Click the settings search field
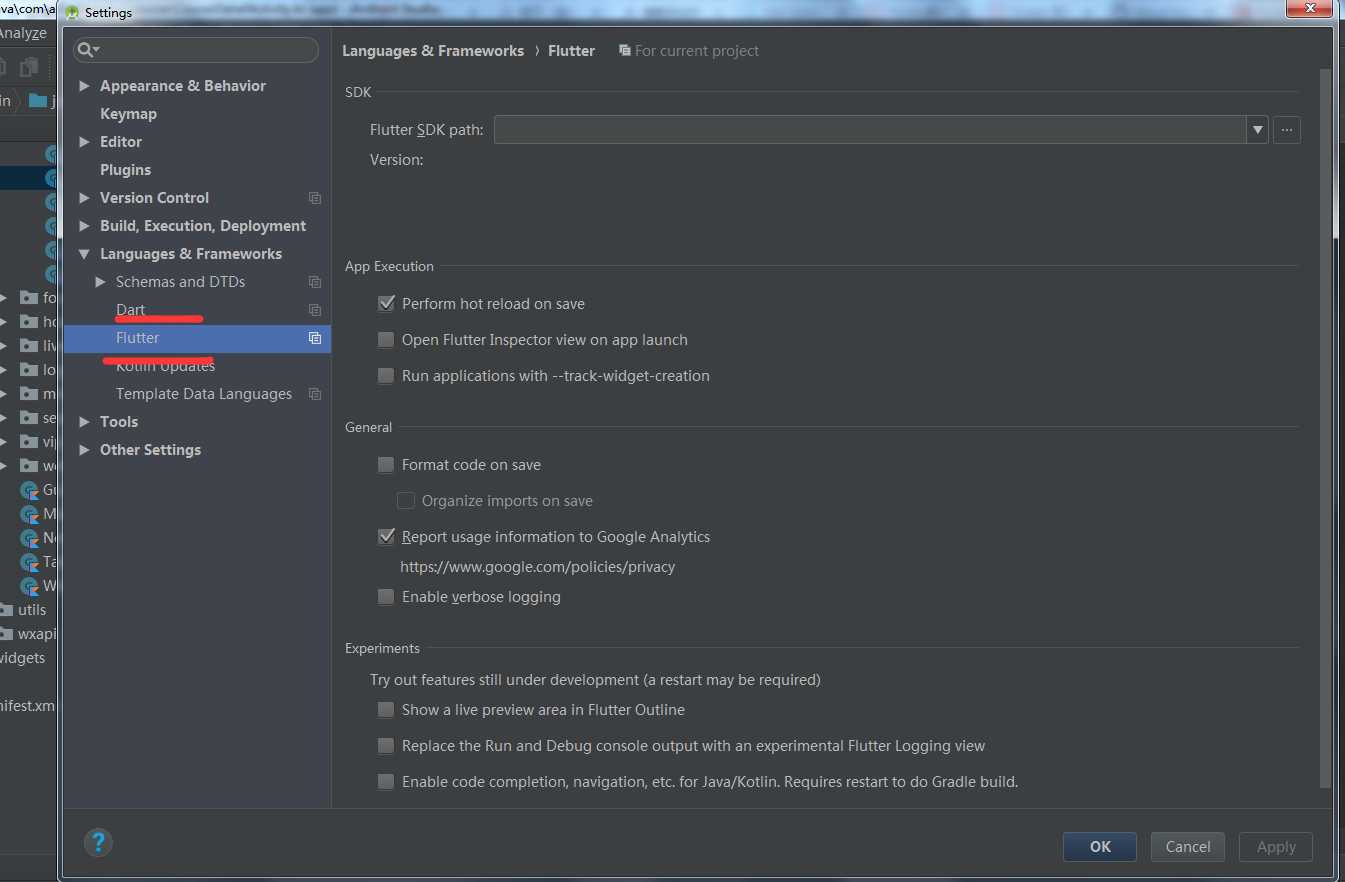This screenshot has height=882, width=1345. coord(196,50)
